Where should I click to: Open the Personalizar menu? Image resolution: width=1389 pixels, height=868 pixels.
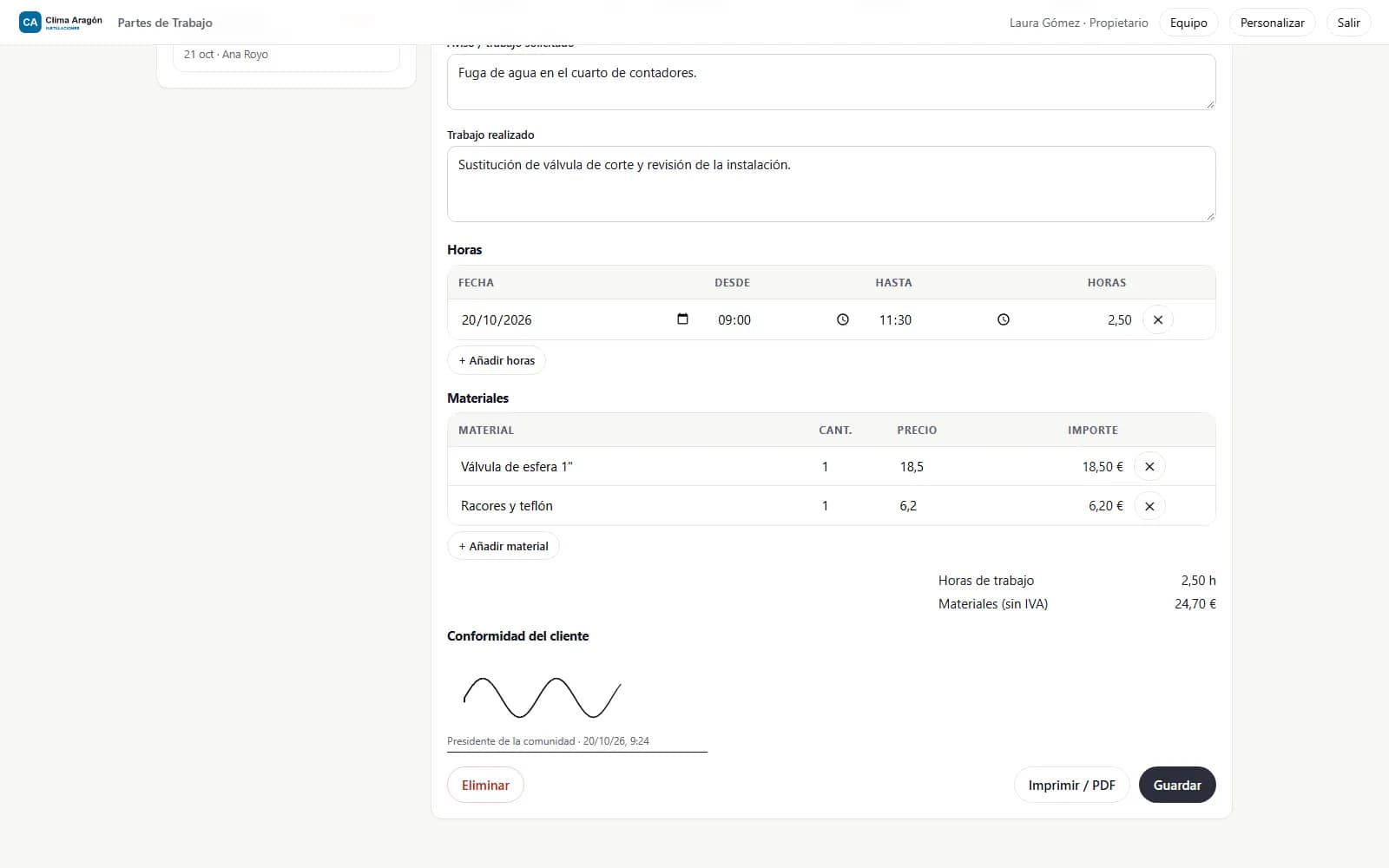click(1272, 23)
